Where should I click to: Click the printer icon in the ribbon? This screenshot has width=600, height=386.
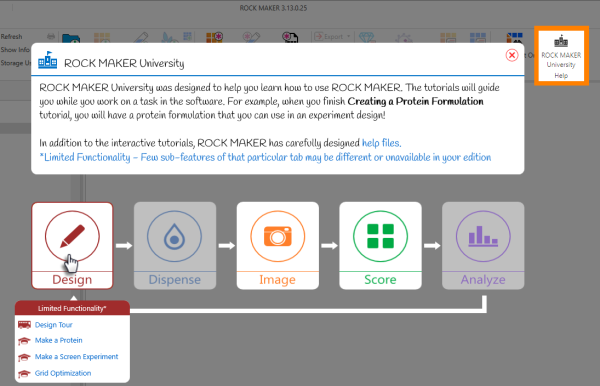click(51, 37)
